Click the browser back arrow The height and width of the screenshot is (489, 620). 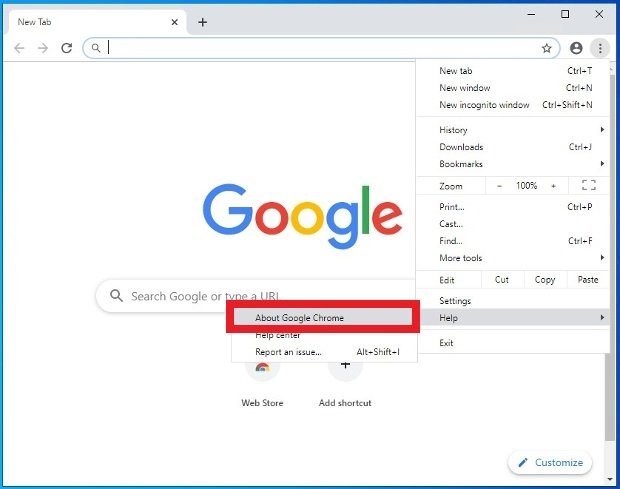(x=19, y=48)
